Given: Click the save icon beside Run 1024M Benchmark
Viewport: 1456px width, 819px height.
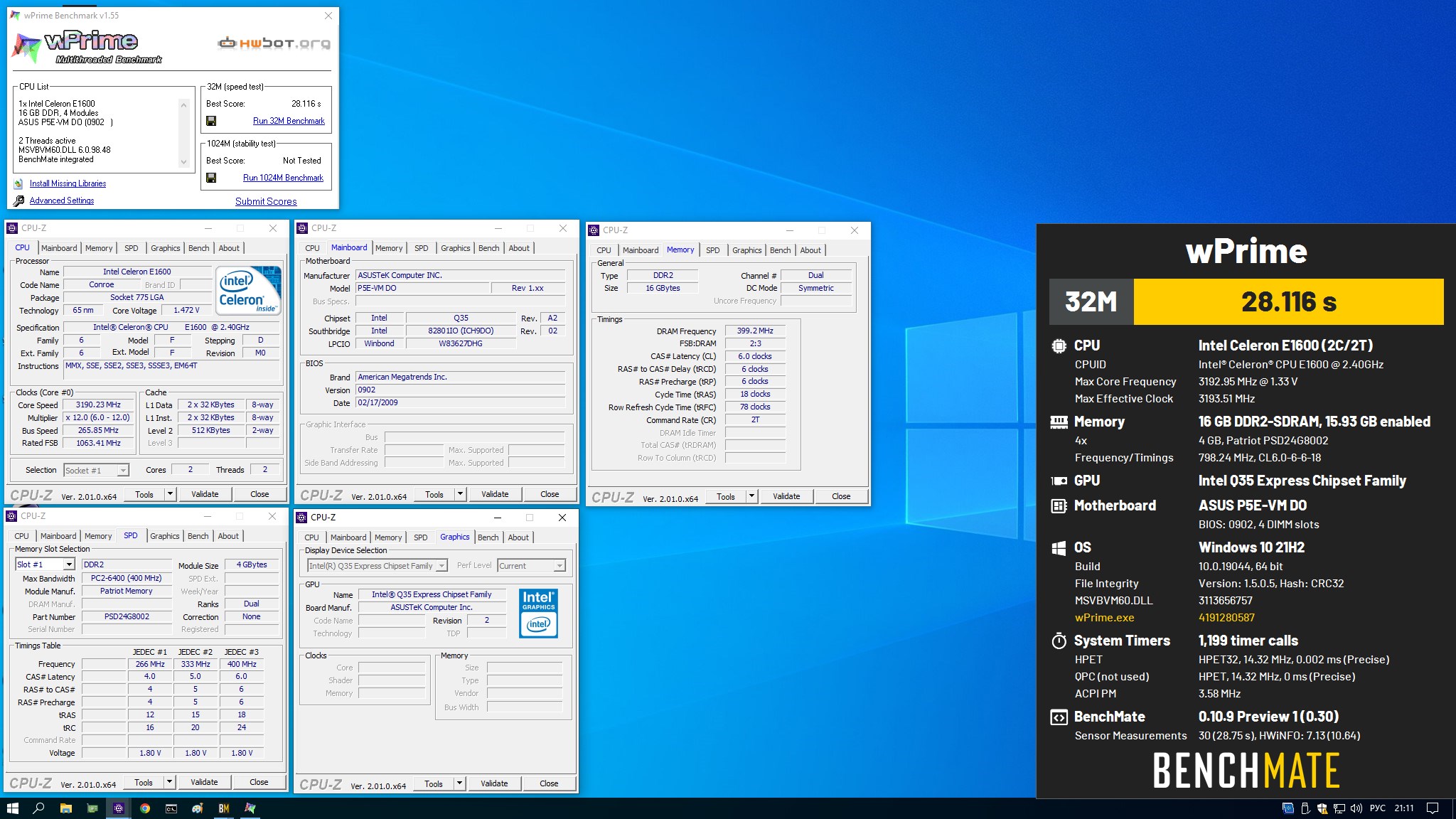Looking at the screenshot, I should pyautogui.click(x=211, y=178).
